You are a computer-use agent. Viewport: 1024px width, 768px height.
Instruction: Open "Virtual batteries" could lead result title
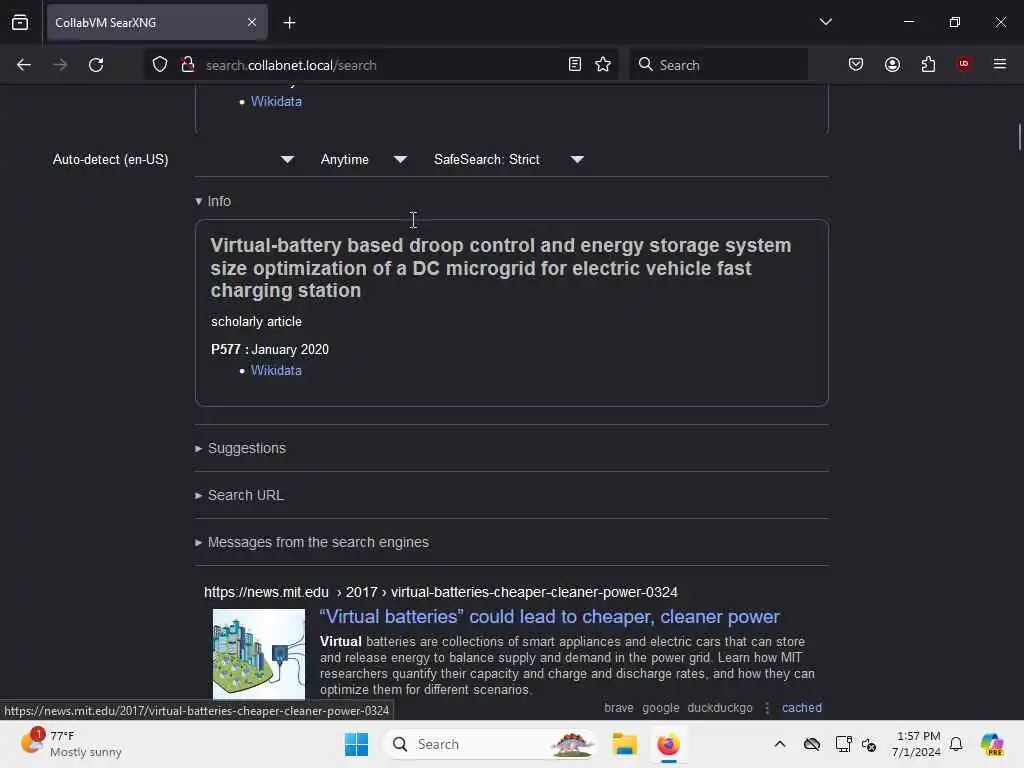pos(549,616)
